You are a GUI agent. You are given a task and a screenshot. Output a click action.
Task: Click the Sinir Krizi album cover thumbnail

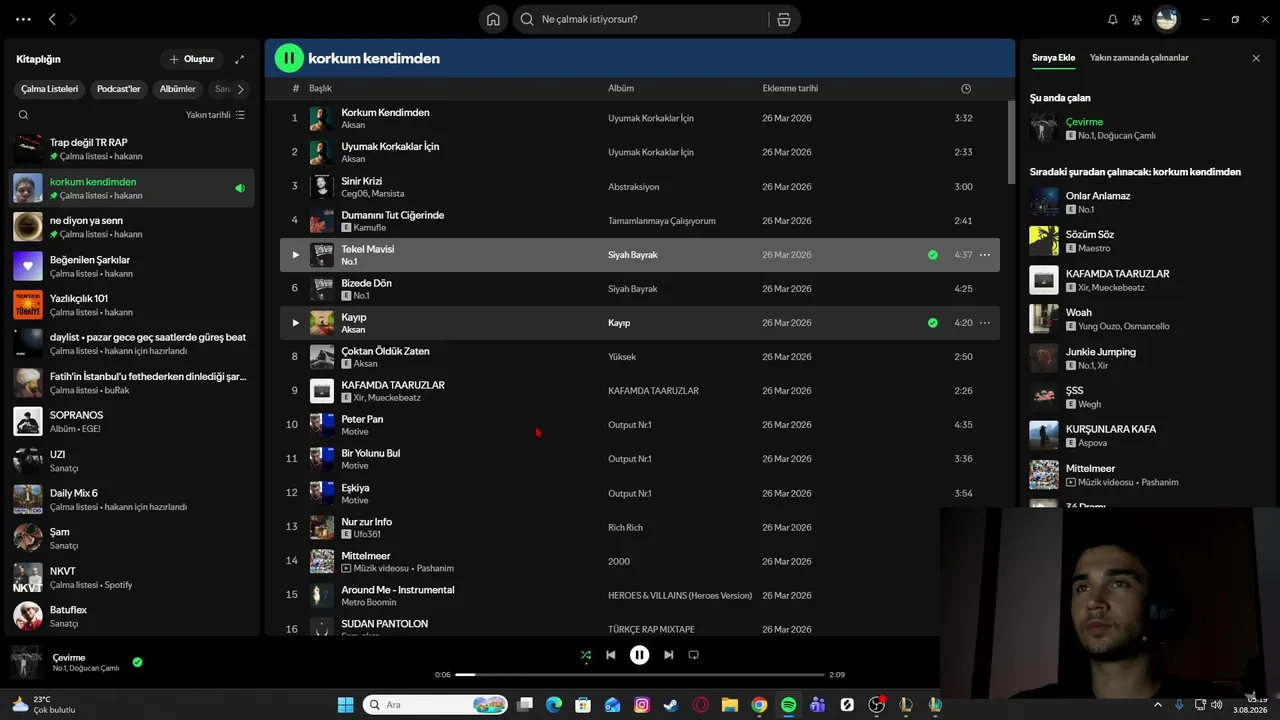322,187
